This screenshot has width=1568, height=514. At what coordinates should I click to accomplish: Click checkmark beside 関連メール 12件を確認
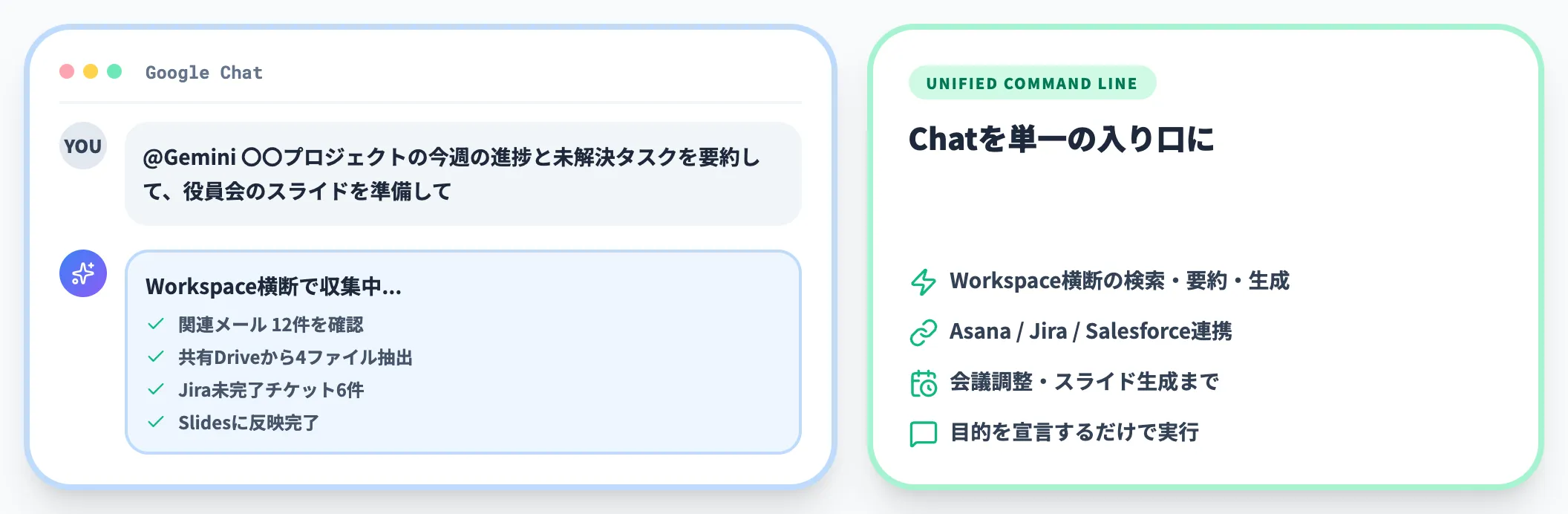pyautogui.click(x=156, y=324)
